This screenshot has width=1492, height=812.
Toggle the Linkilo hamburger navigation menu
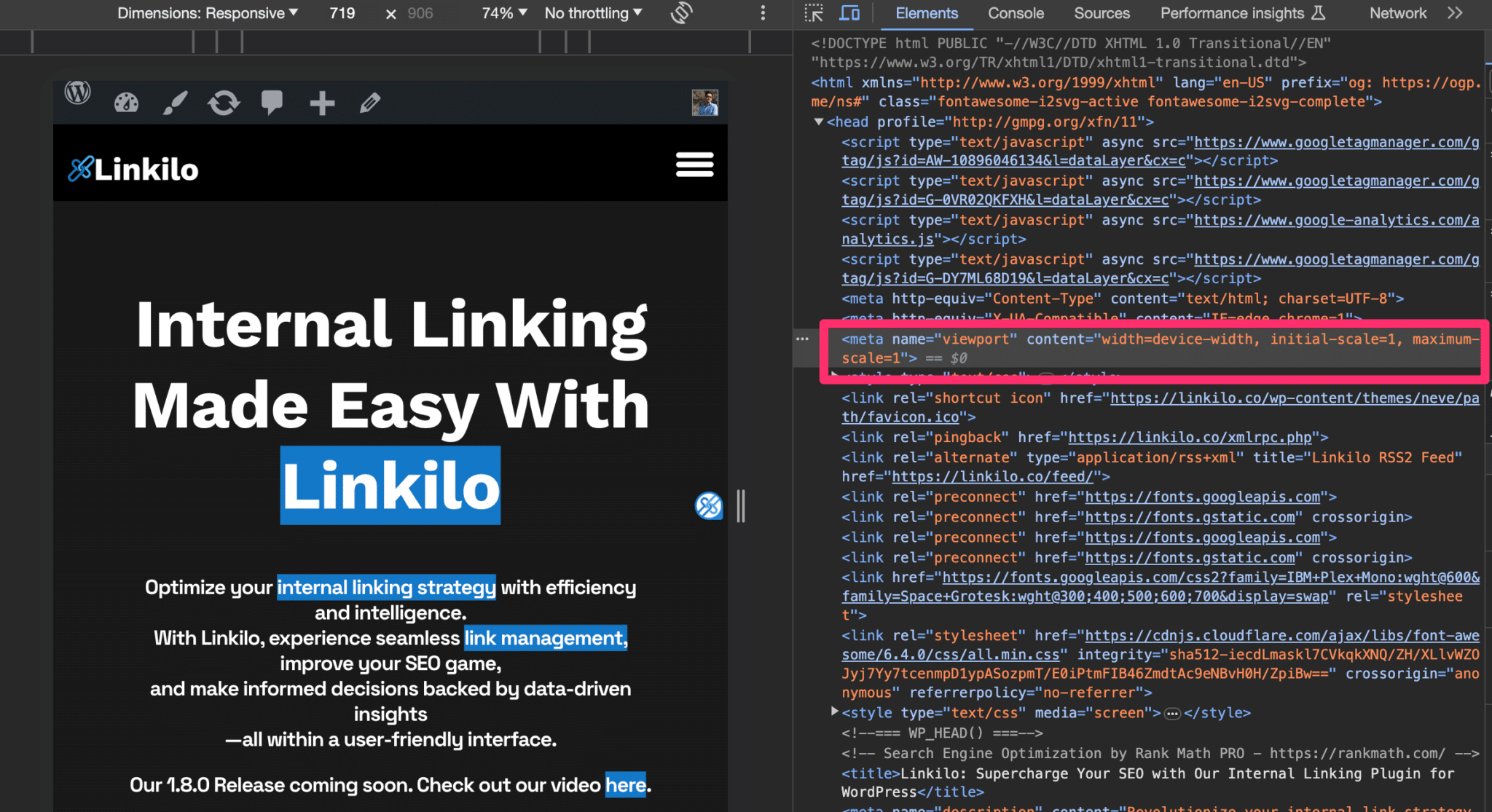[x=694, y=165]
